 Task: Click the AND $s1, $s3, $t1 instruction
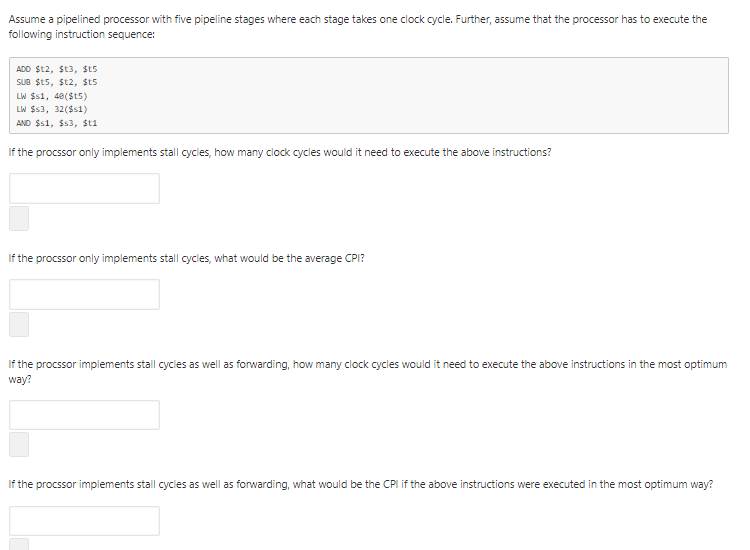pos(56,123)
